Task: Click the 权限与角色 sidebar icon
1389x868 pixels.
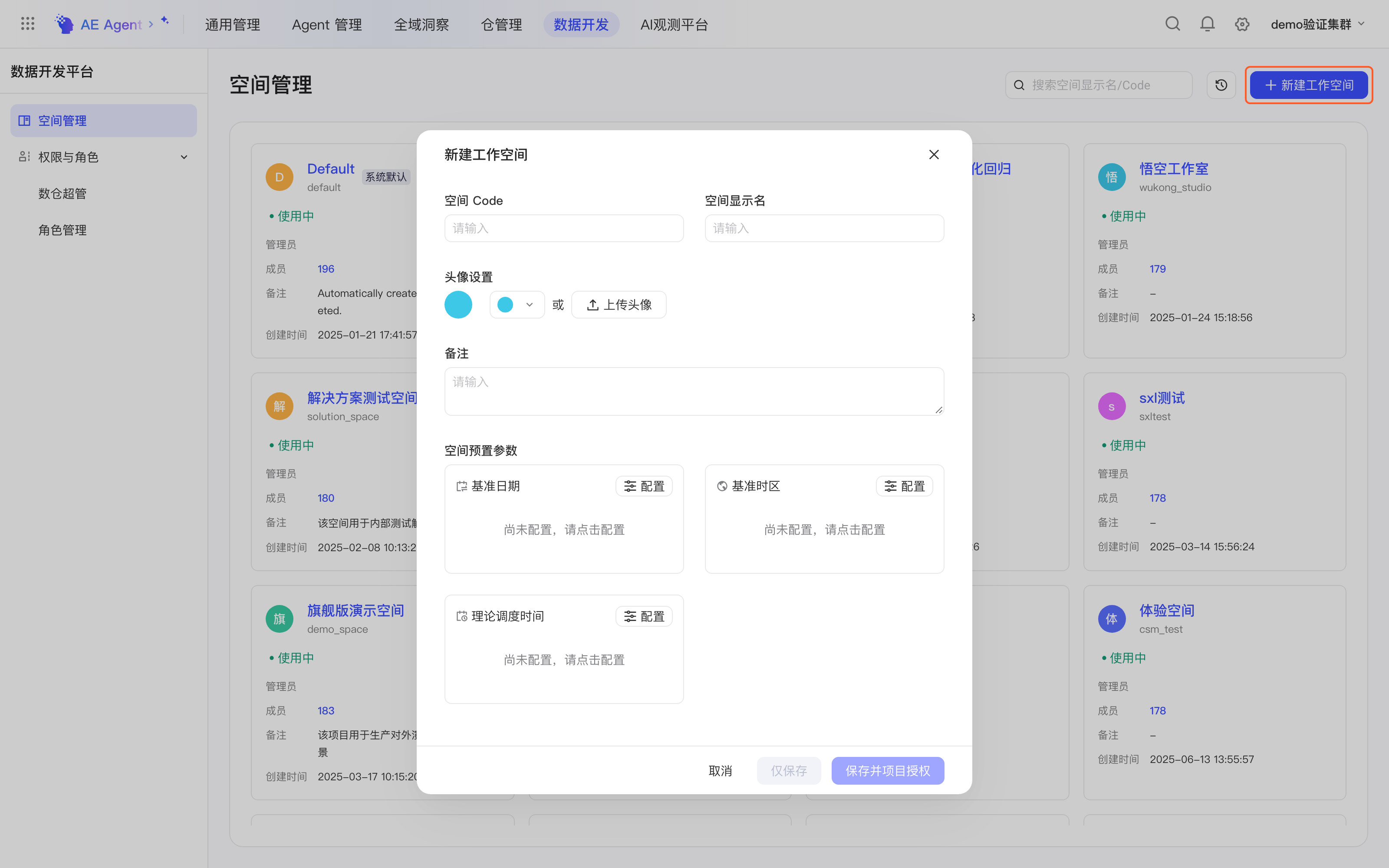Action: 24,157
